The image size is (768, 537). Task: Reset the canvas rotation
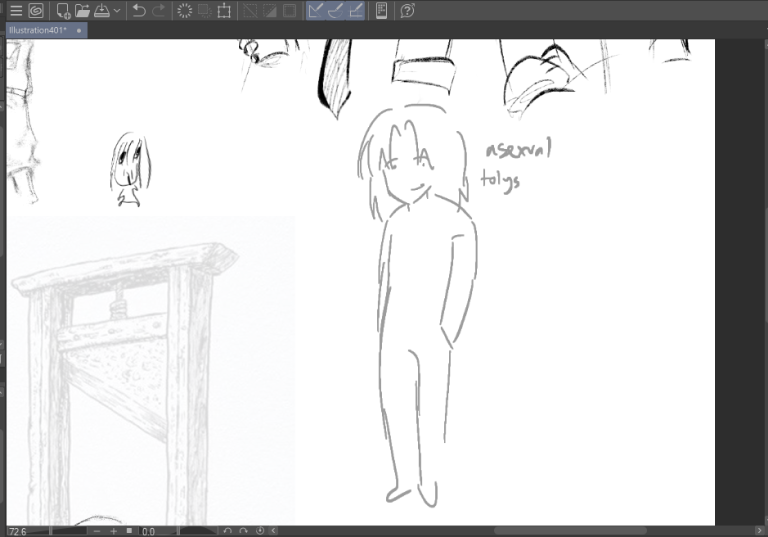pos(260,531)
